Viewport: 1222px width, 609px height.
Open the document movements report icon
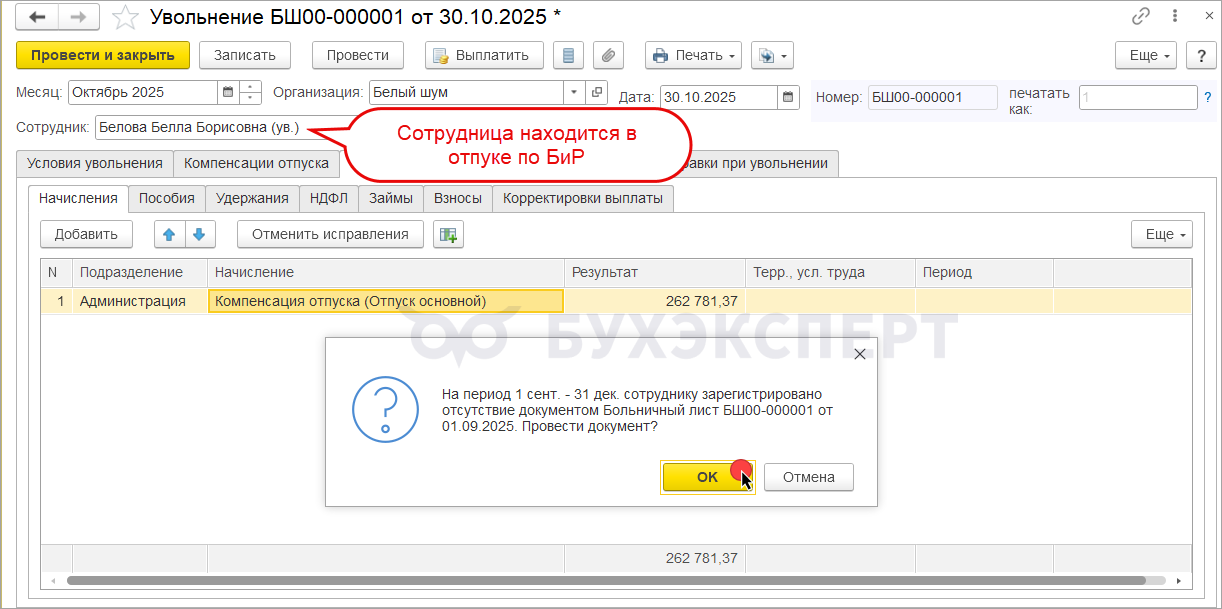(x=569, y=55)
